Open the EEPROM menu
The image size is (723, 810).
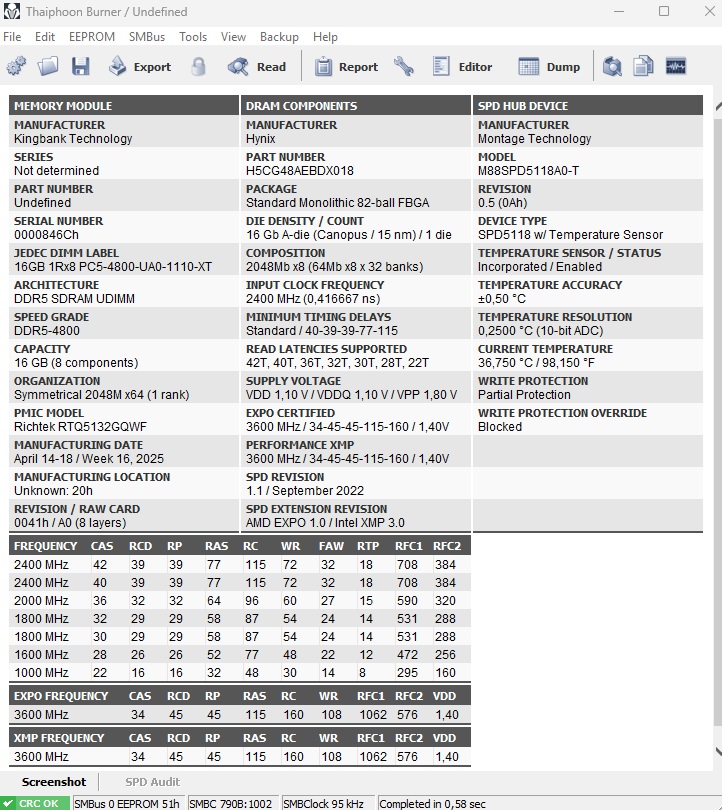click(x=92, y=37)
